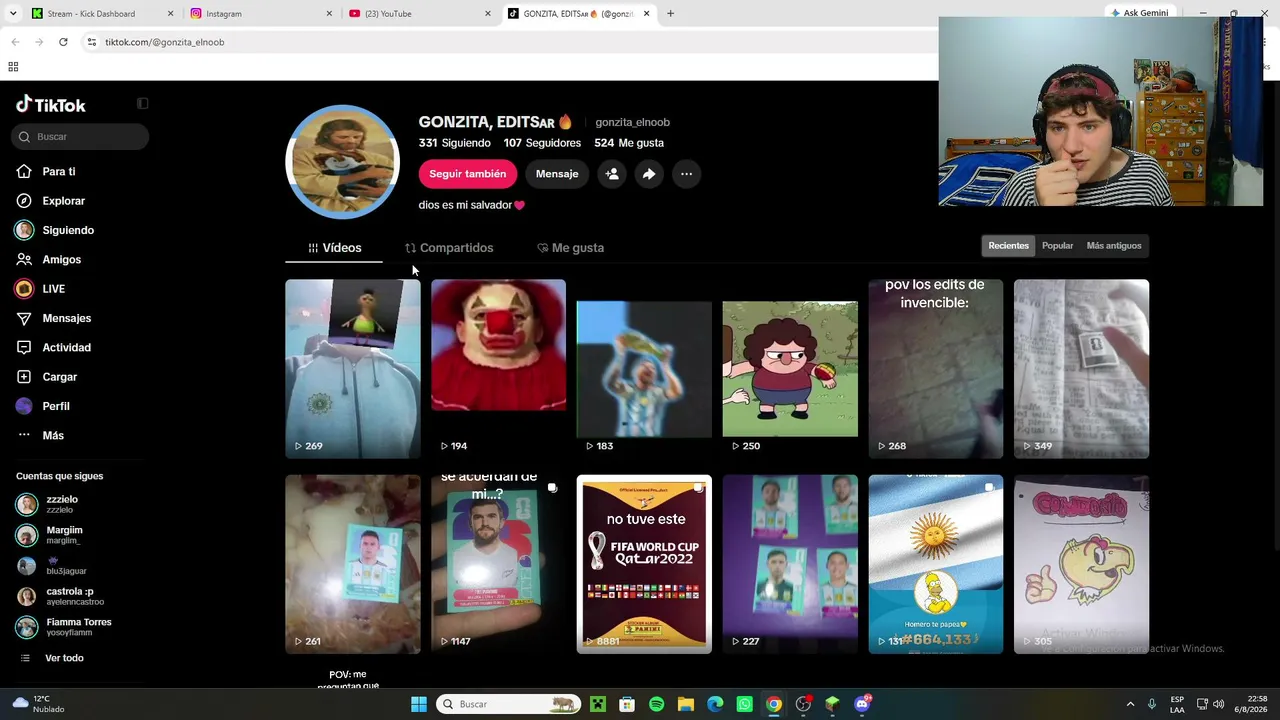The image size is (1280, 720).
Task: Open Mensajes in the sidebar
Action: pos(54,318)
